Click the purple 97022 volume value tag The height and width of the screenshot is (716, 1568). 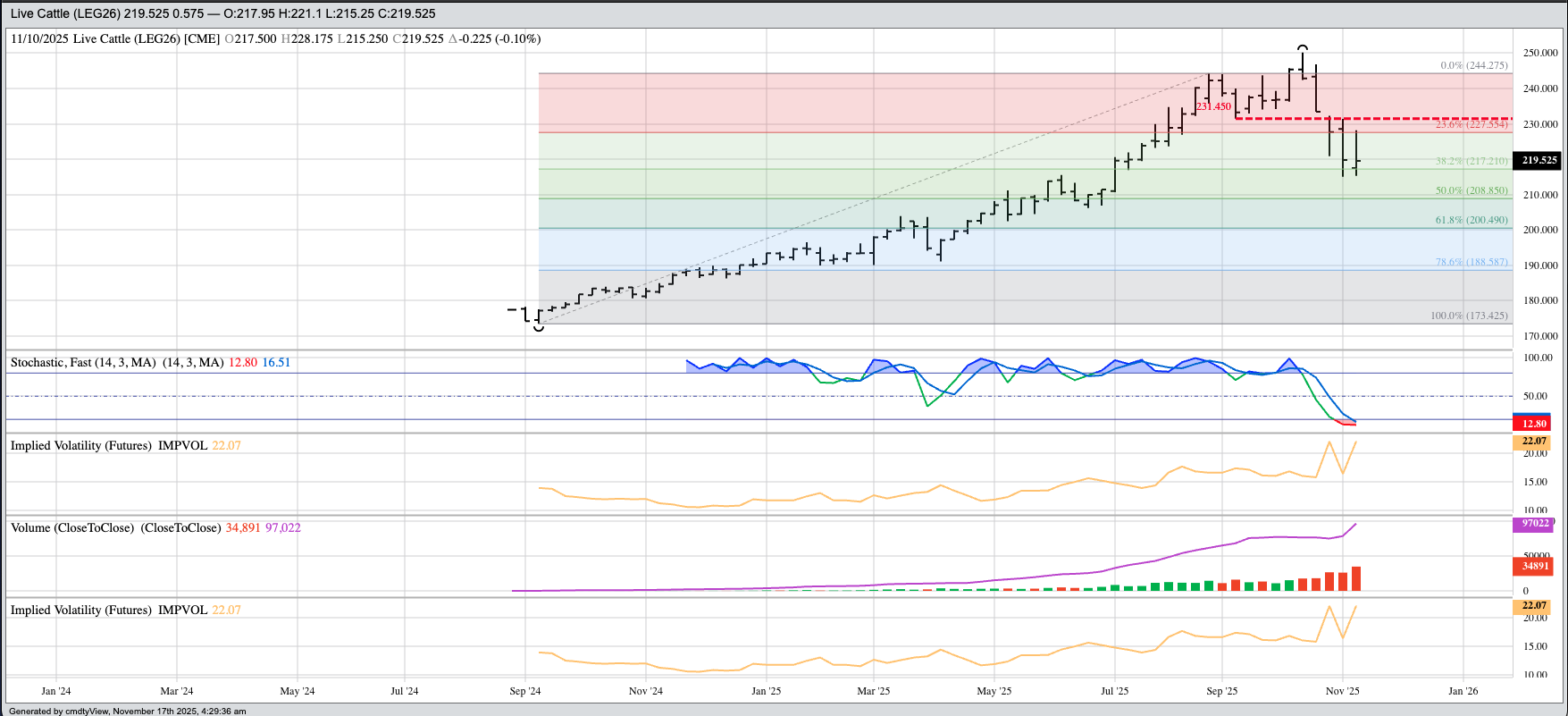1535,524
